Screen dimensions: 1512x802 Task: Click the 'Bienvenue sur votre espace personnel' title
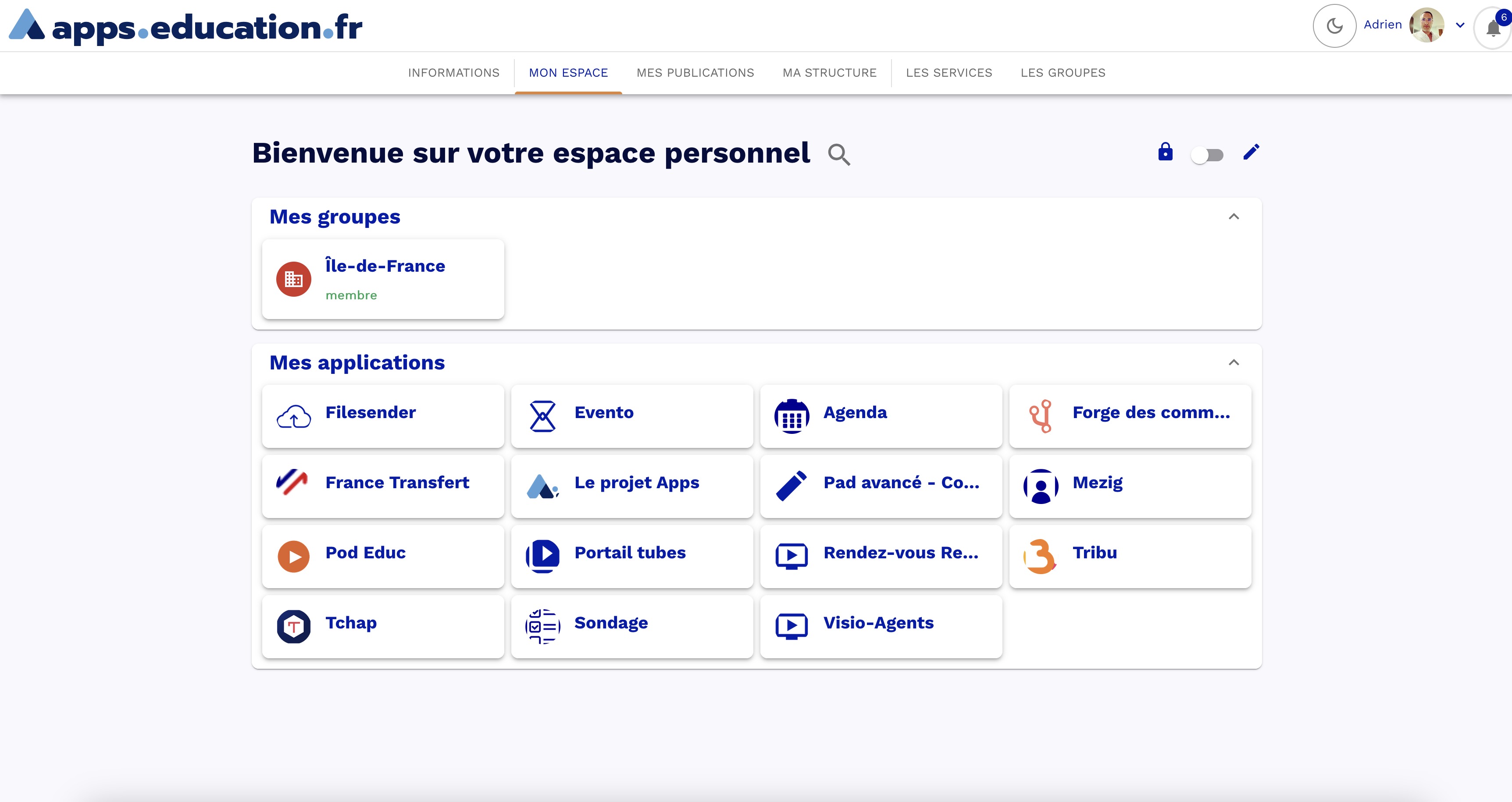531,153
